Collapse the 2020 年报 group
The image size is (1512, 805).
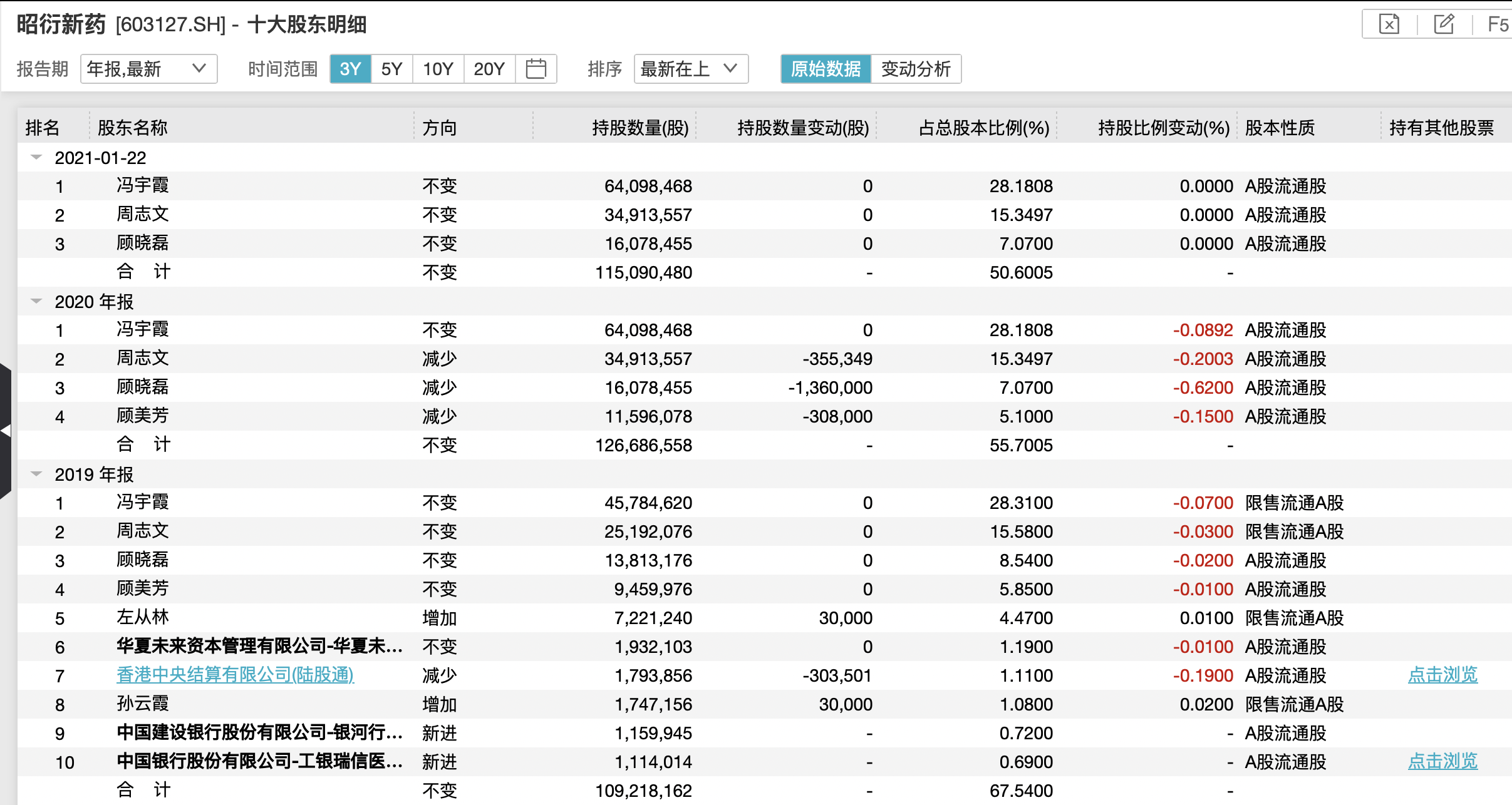coord(36,302)
